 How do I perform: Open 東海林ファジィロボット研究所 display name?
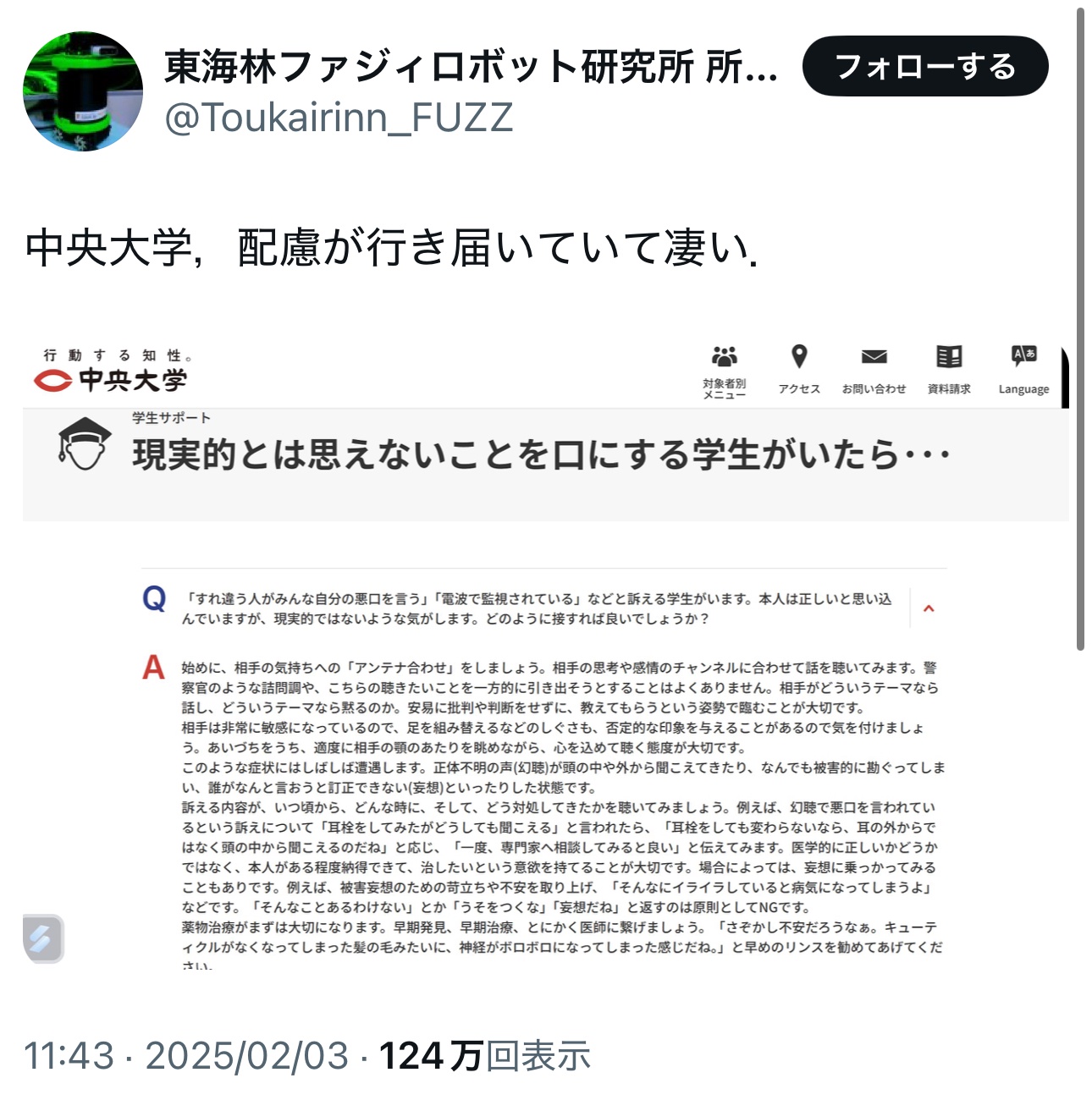tap(471, 66)
